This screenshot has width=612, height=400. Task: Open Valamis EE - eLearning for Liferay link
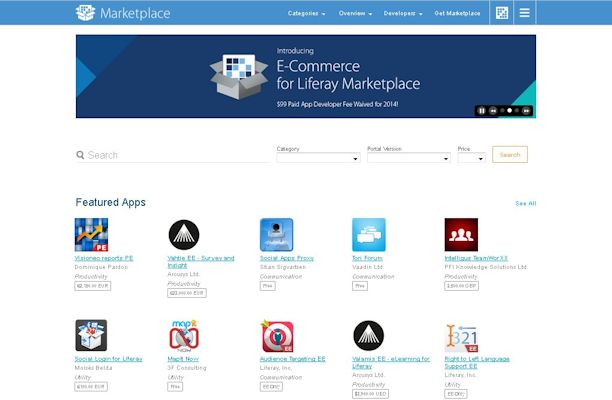pyautogui.click(x=391, y=362)
